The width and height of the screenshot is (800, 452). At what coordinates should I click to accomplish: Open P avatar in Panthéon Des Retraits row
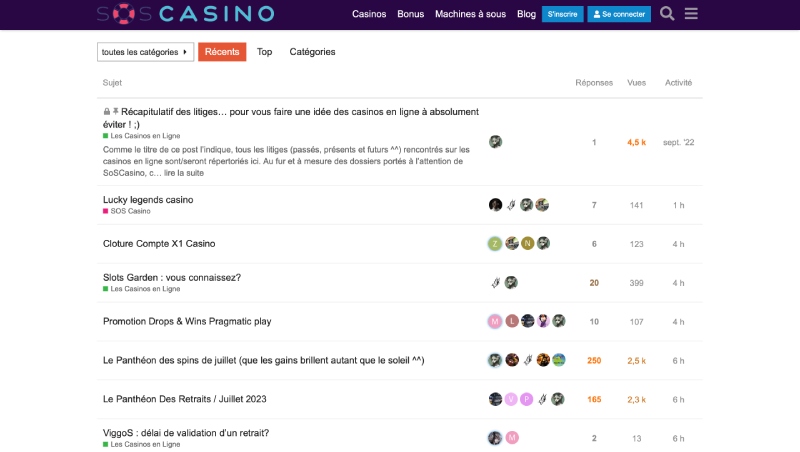(x=527, y=399)
